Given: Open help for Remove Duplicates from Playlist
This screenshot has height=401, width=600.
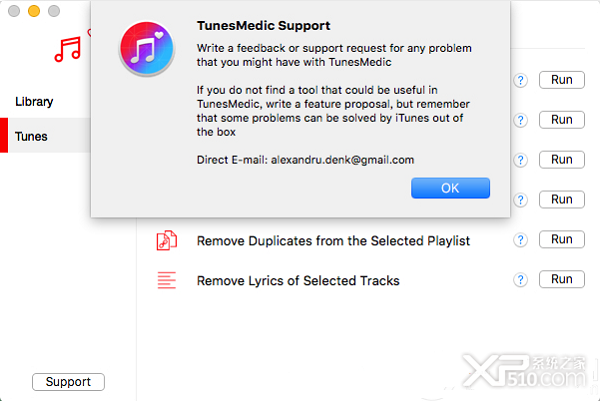Looking at the screenshot, I should click(x=520, y=240).
